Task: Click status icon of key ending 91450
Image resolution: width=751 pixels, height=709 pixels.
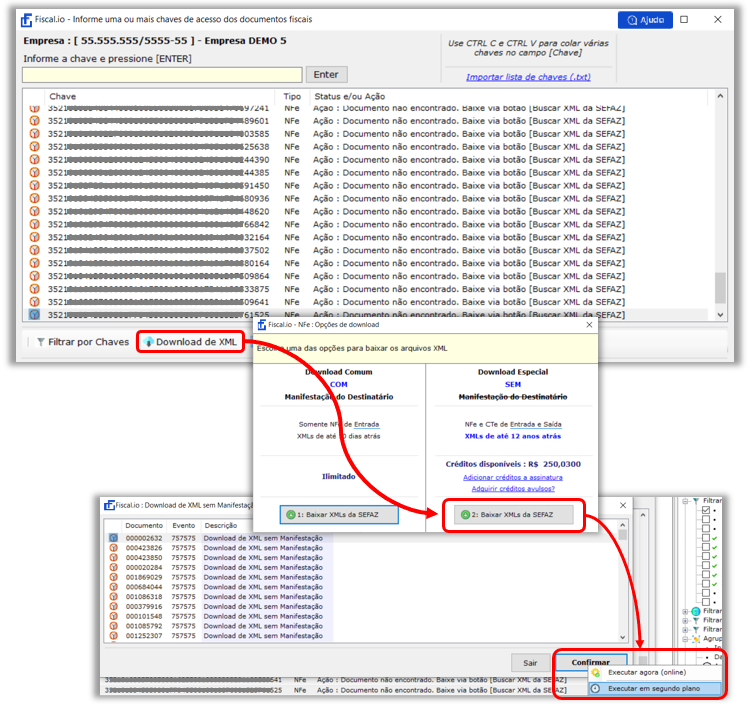Action: point(34,185)
